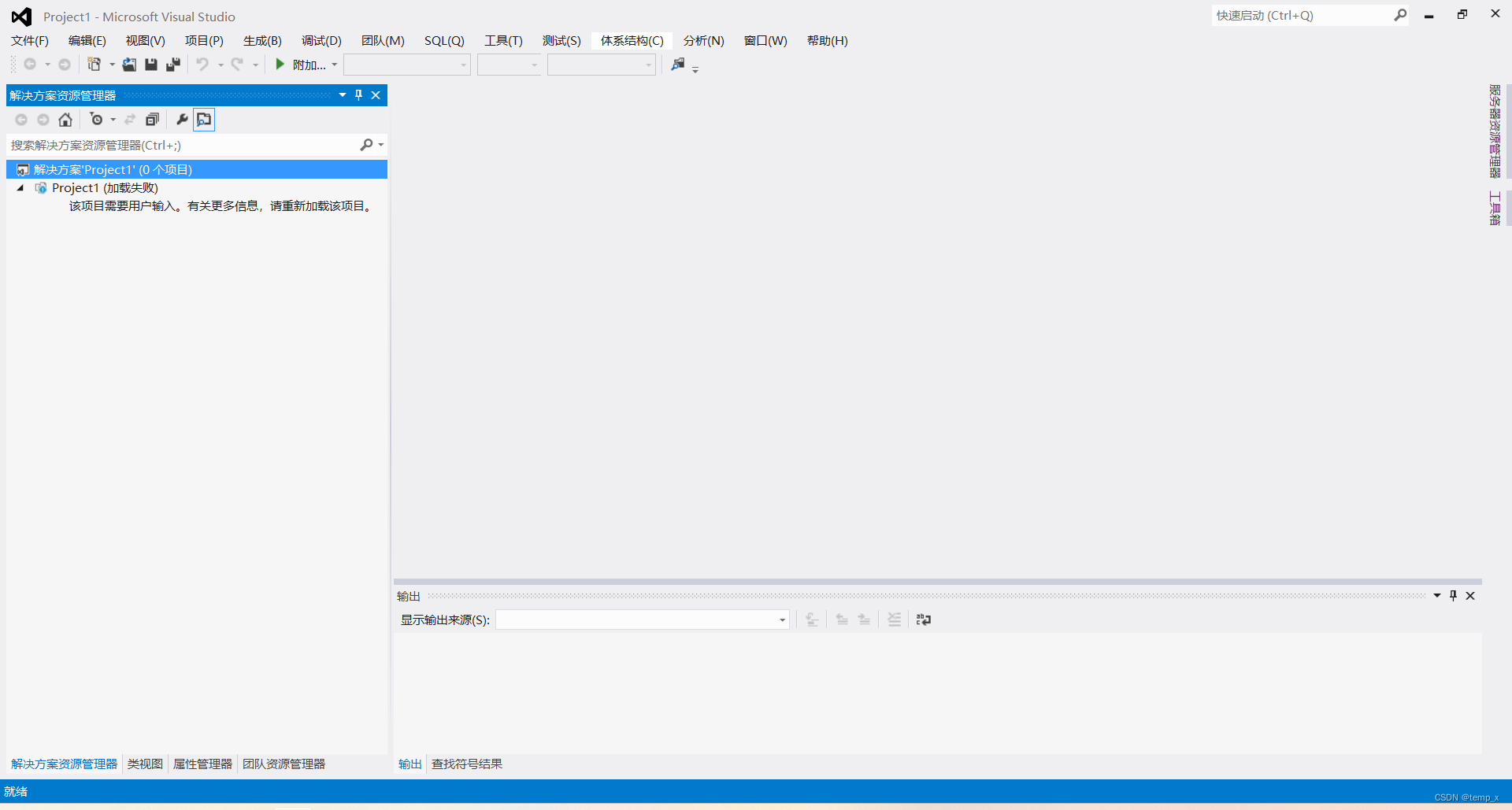Viewport: 1512px width, 810px height.
Task: Click the Find in Files toolbar icon
Action: (x=678, y=65)
